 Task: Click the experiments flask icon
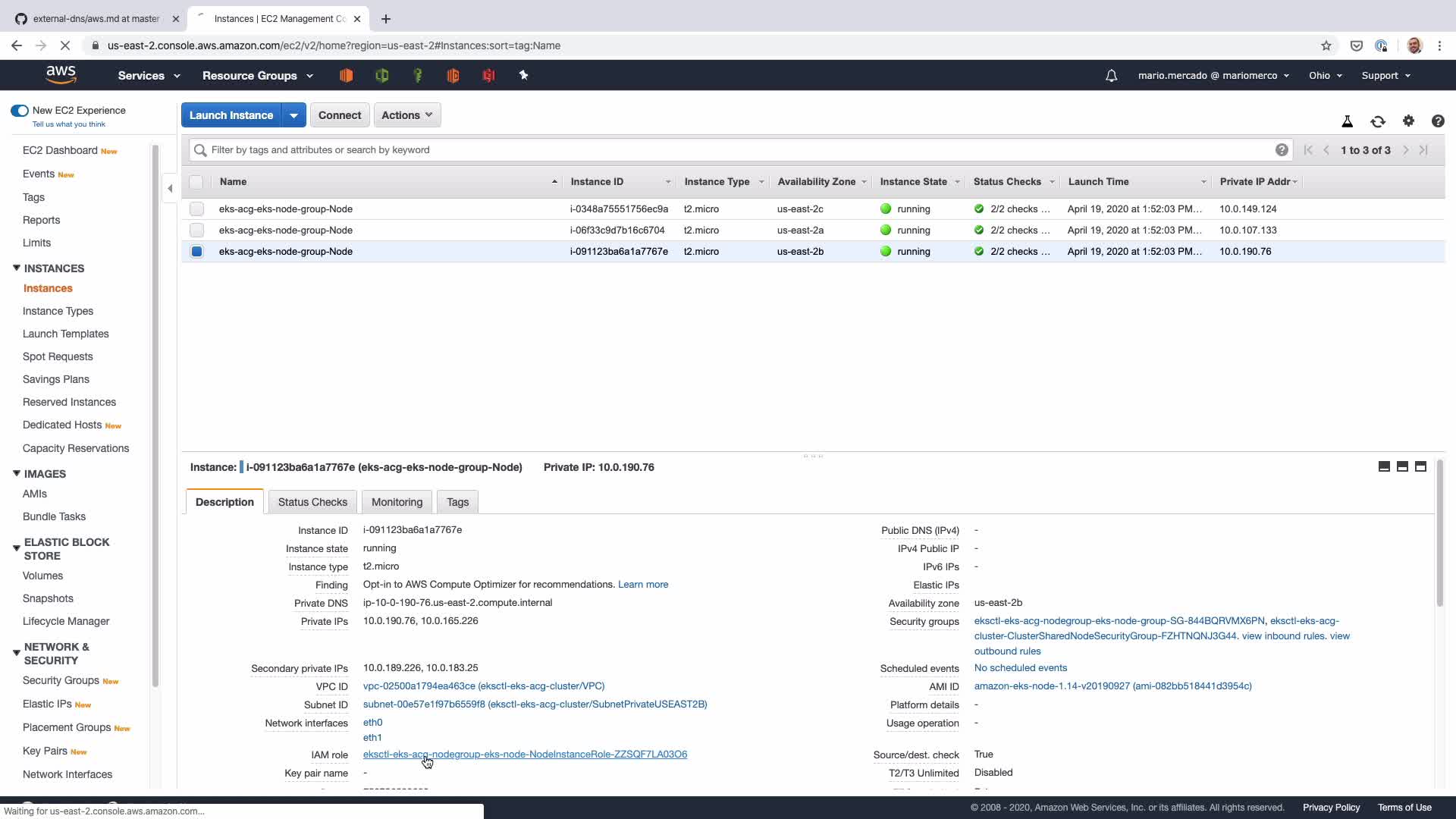click(1348, 121)
